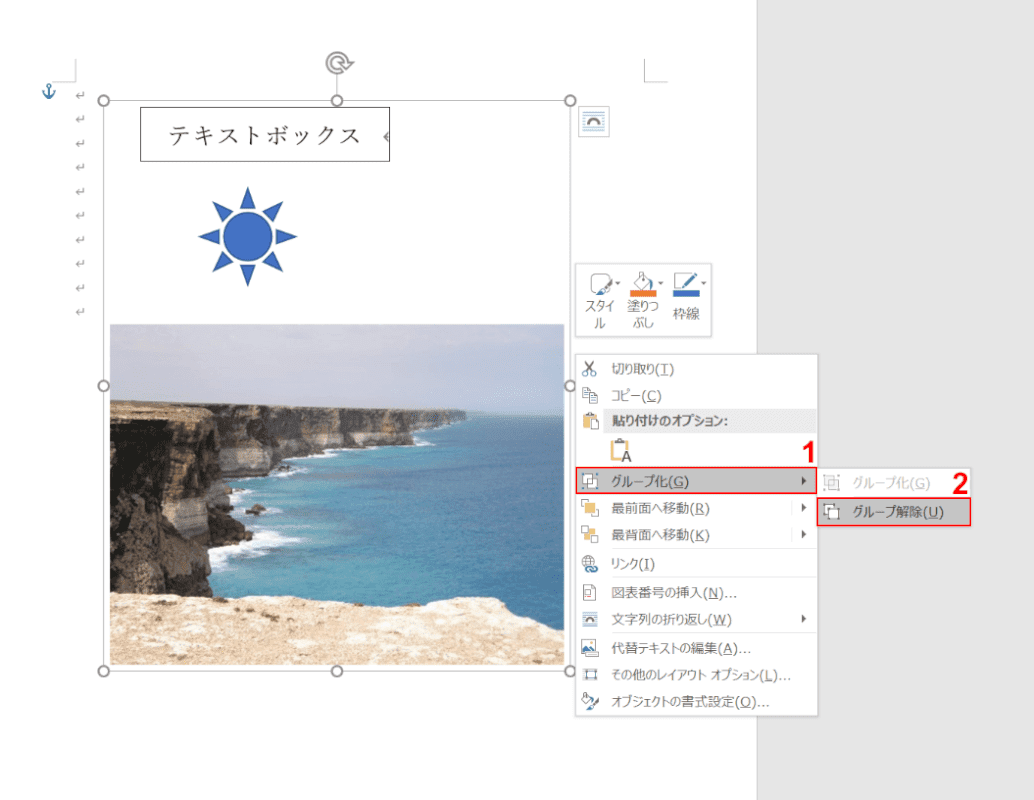Click the bring-to-front icon beside 最前面へ移動
Image resolution: width=1034 pixels, height=800 pixels.
coord(590,508)
